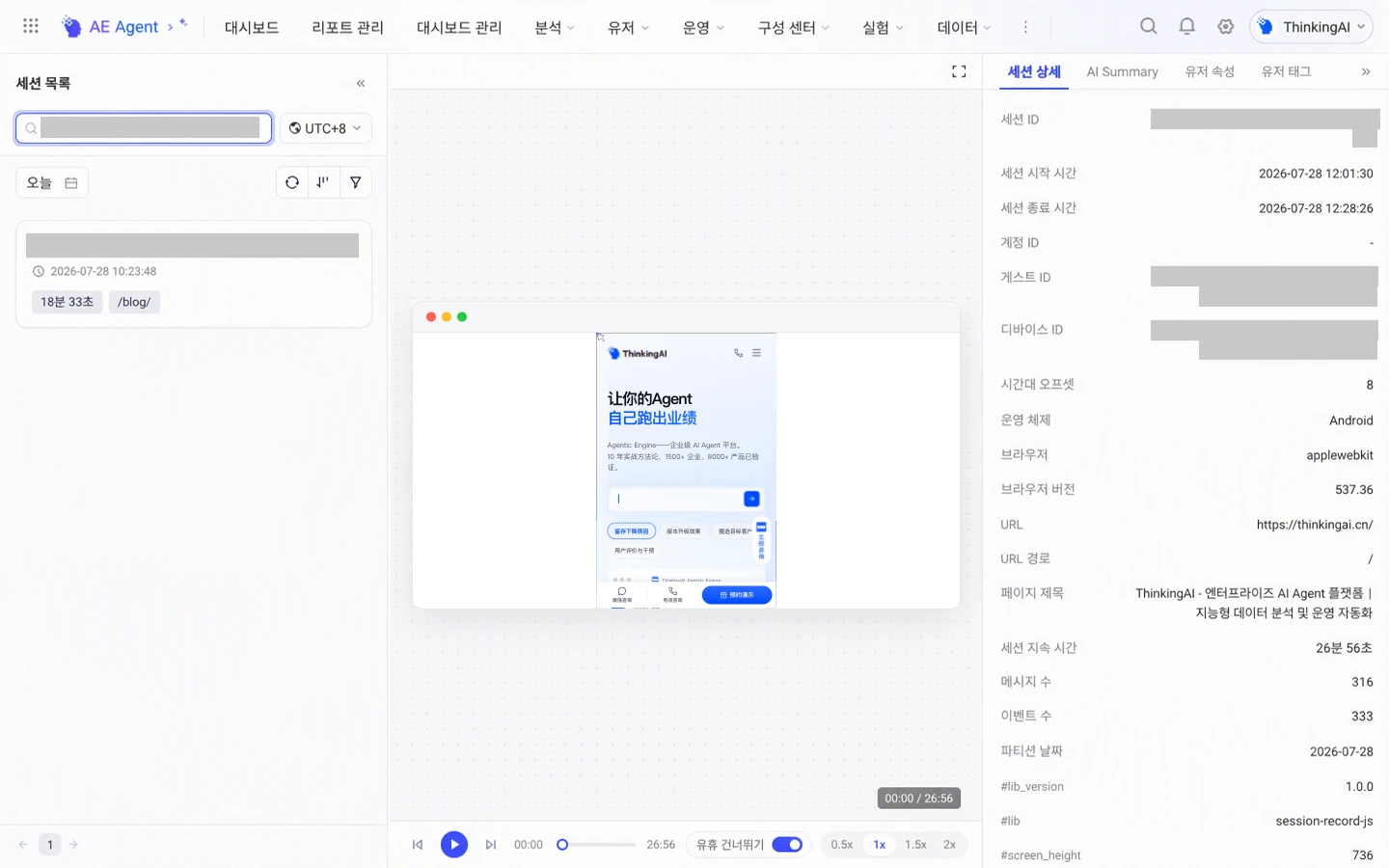
Task: Click the session search input field
Action: coord(144,128)
